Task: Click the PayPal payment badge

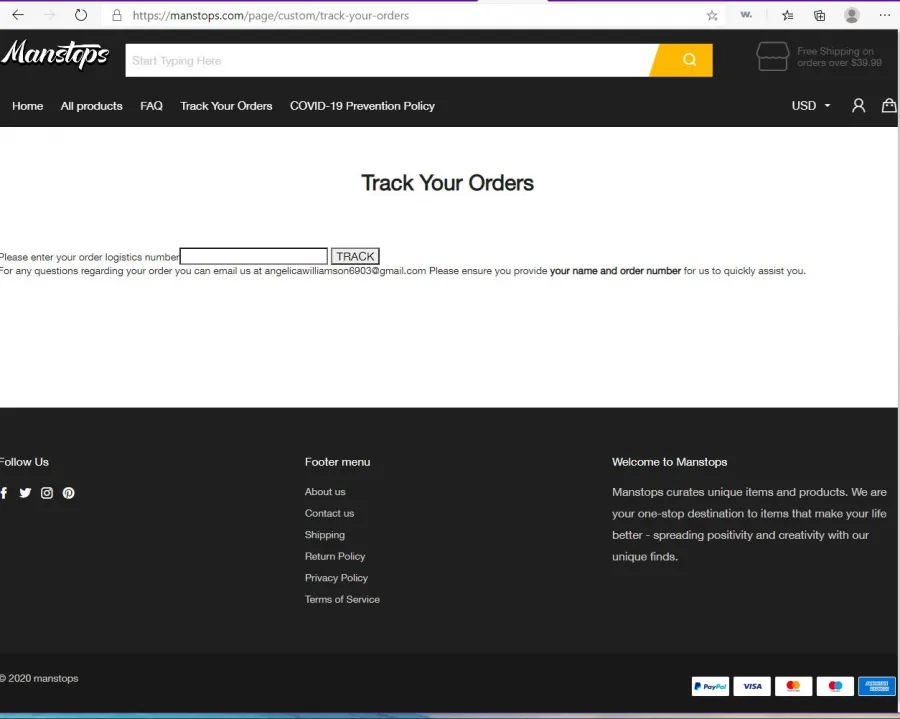Action: [710, 686]
